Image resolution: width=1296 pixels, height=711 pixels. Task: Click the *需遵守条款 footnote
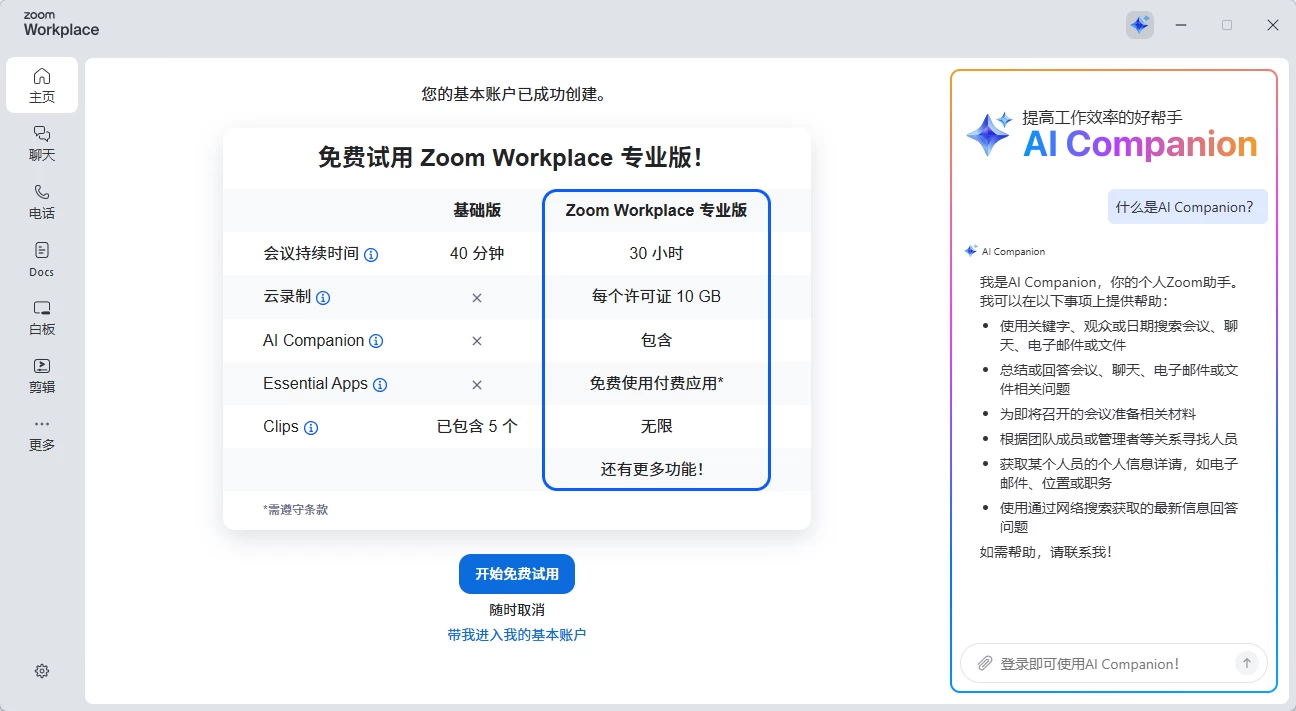pos(298,510)
